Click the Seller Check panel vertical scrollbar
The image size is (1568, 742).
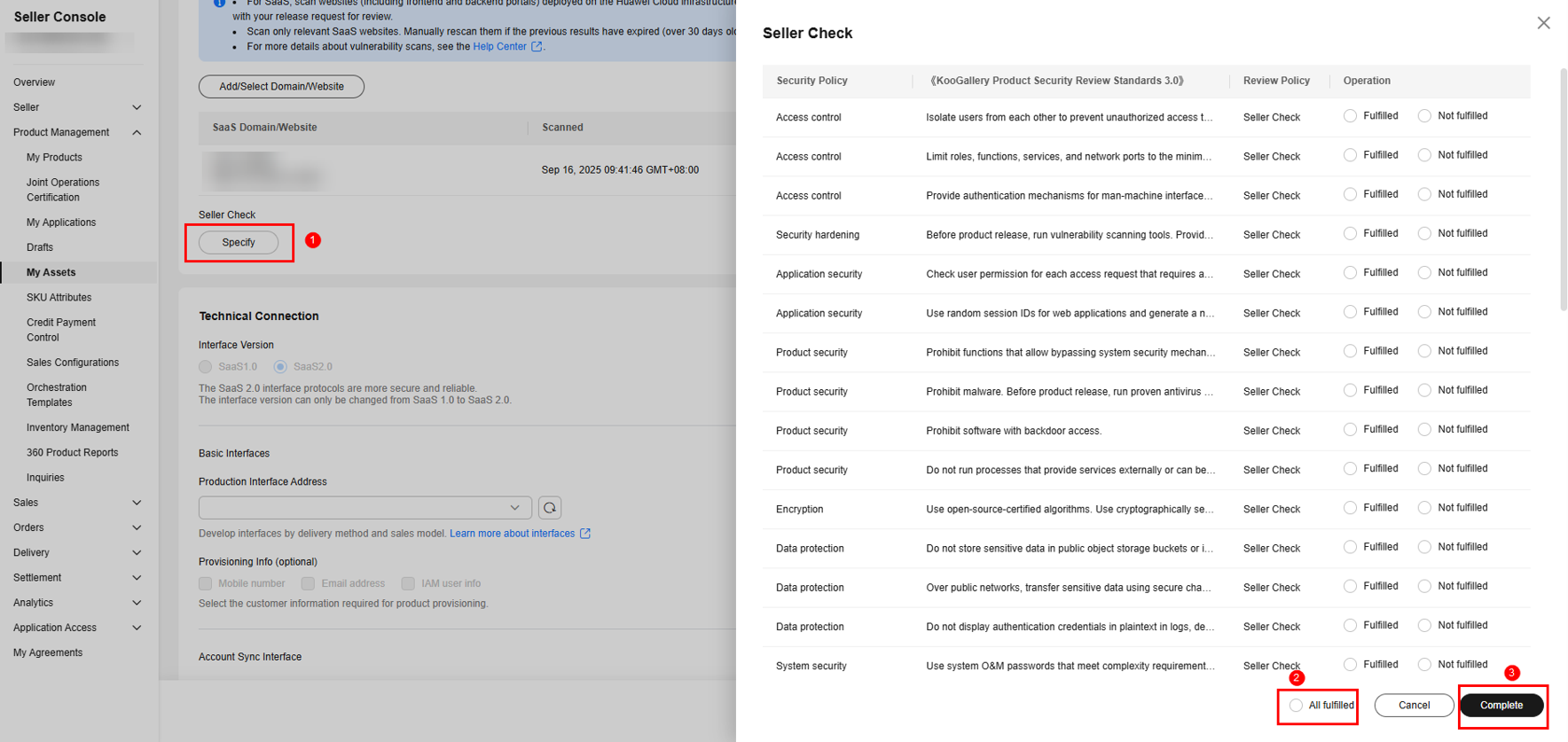(x=1563, y=188)
